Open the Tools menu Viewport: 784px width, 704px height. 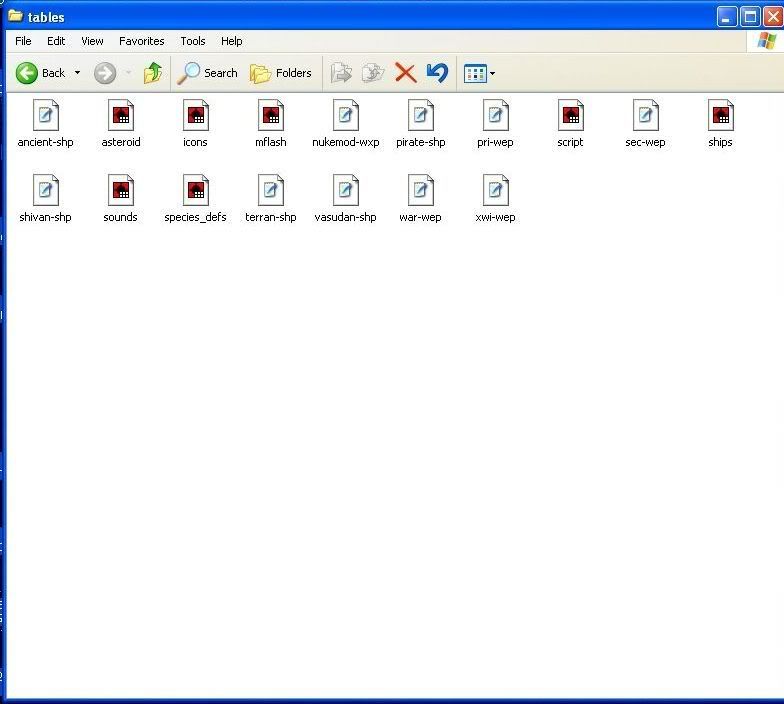(192, 41)
